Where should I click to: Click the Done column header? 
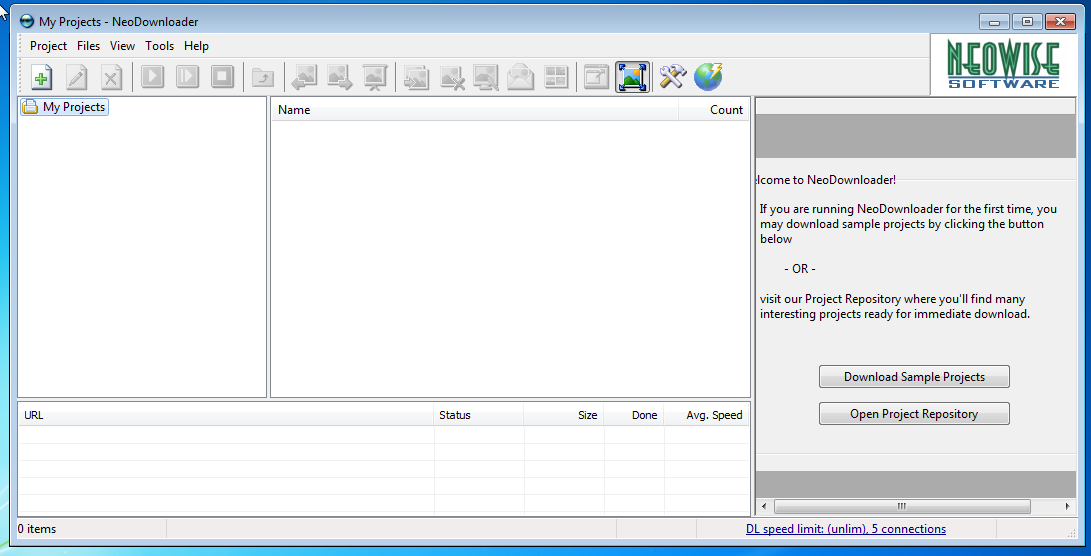point(634,415)
